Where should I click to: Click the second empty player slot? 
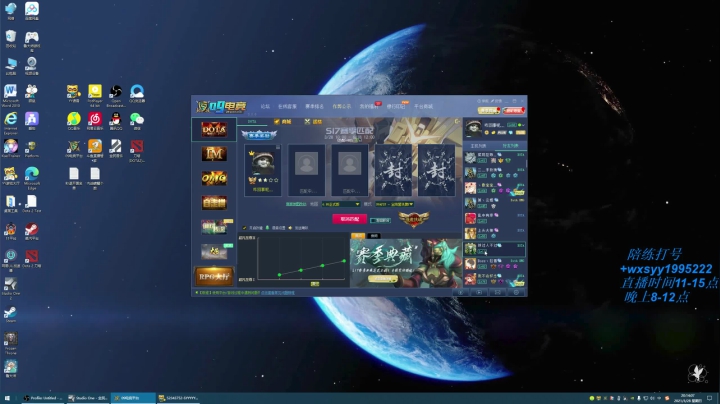306,170
